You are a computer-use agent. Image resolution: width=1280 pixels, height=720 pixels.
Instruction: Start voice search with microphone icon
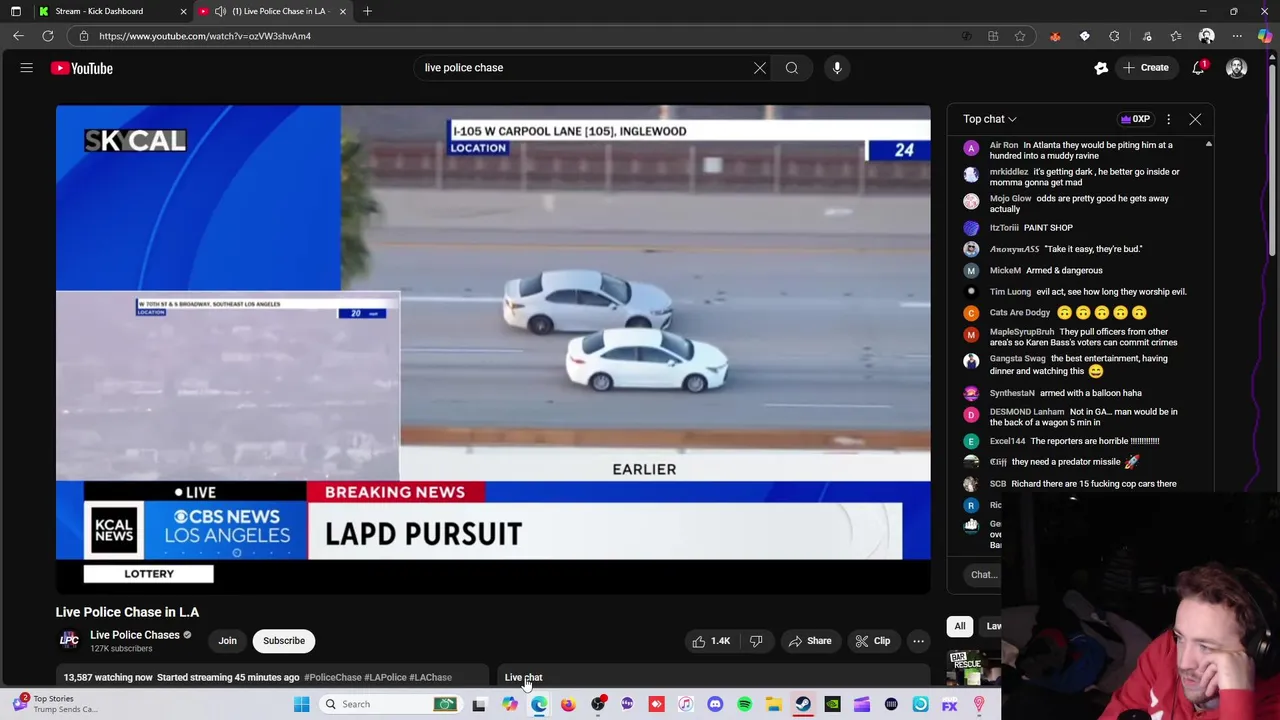tap(837, 68)
